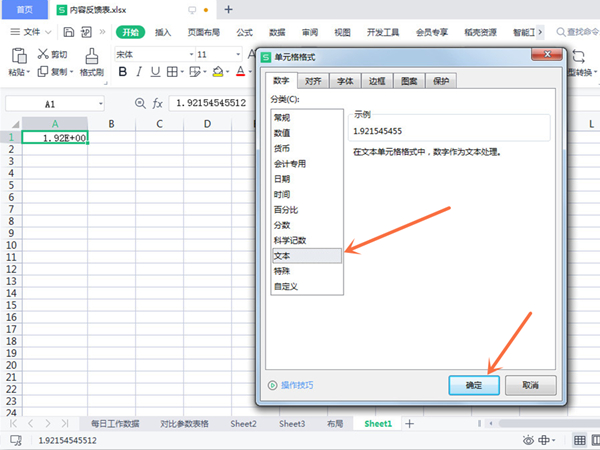Image resolution: width=600 pixels, height=450 pixels.
Task: Switch to the 每日工作数据 sheet tab
Action: tap(115, 424)
